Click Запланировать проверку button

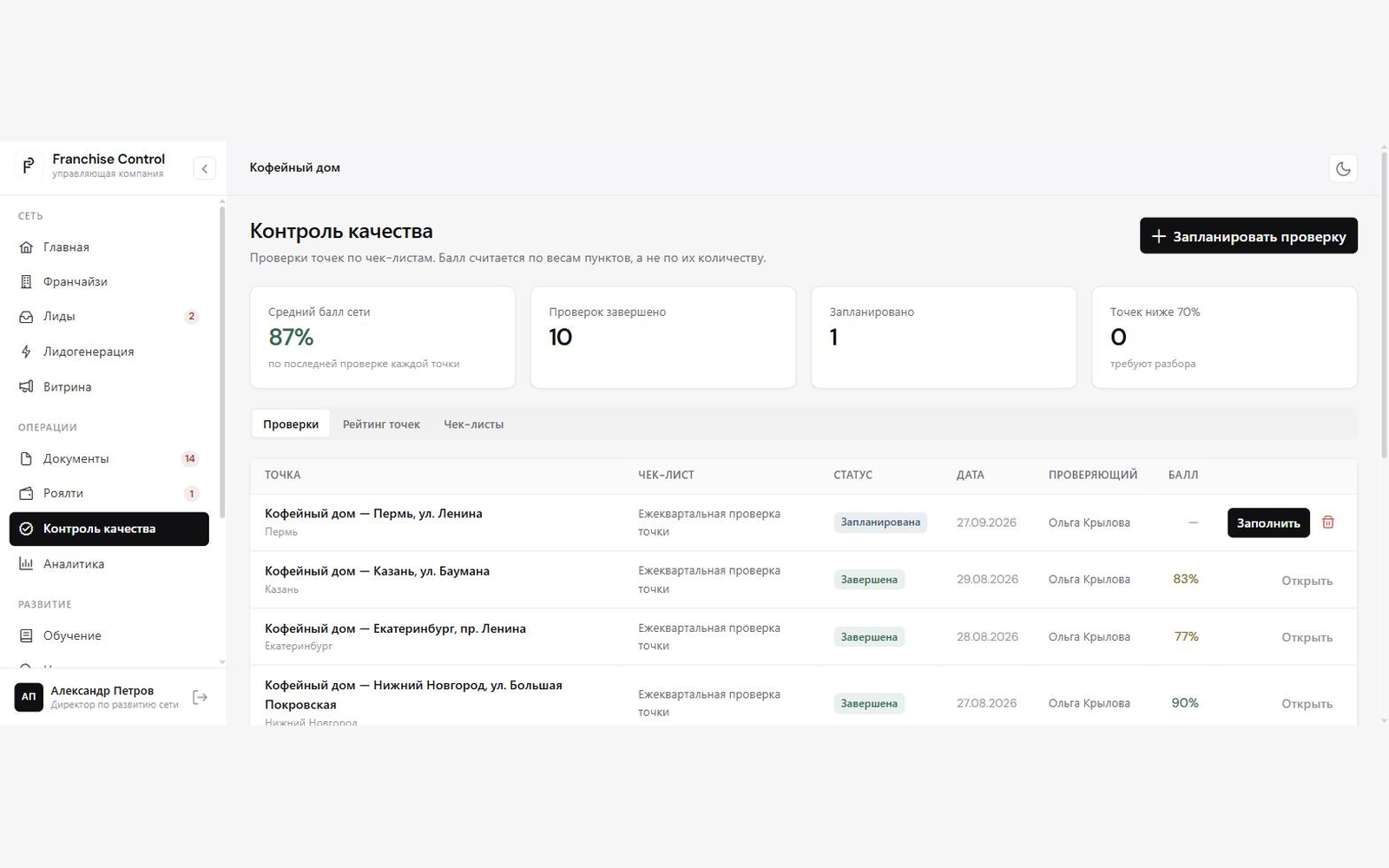click(x=1248, y=236)
